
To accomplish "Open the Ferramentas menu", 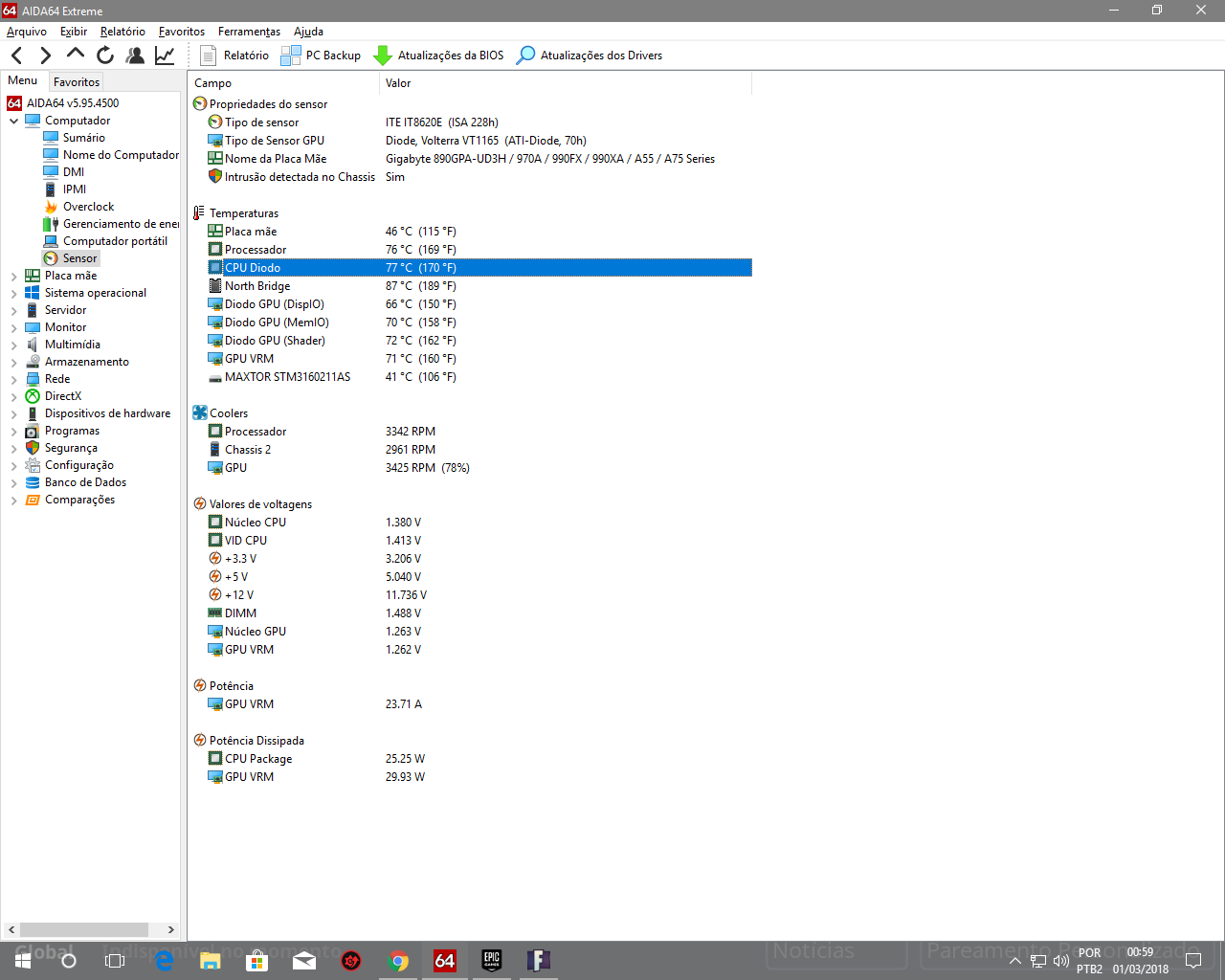I will (x=249, y=32).
